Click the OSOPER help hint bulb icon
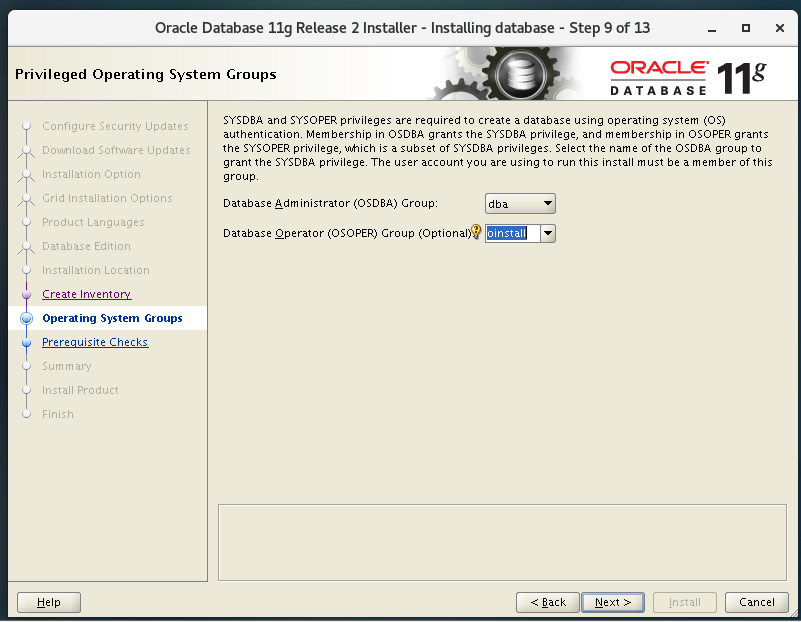 click(x=476, y=231)
